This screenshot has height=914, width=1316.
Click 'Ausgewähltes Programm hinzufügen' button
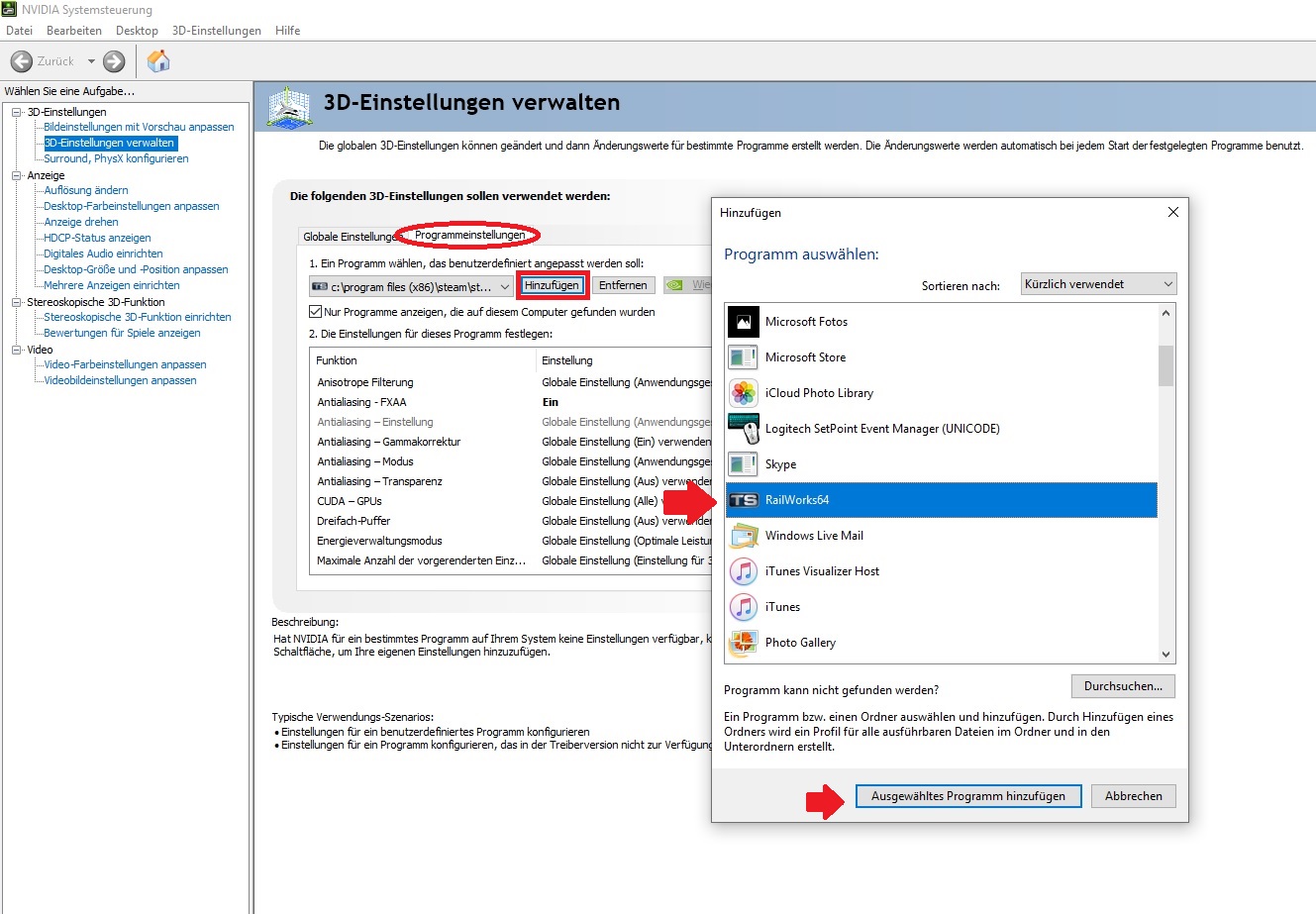pos(968,796)
